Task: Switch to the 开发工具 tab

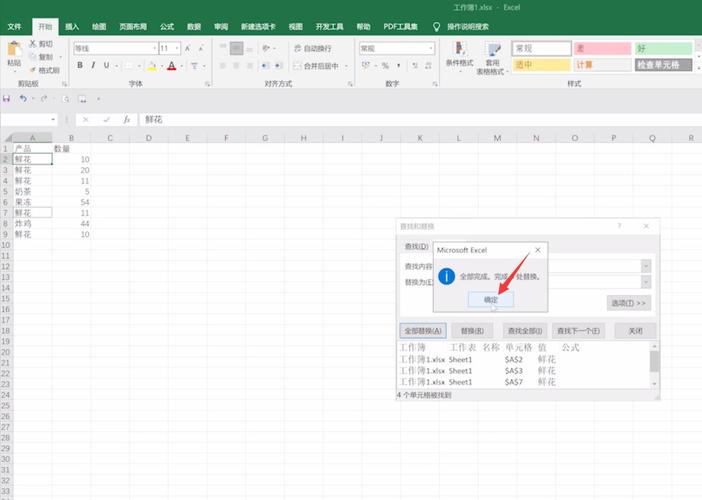Action: (330, 27)
